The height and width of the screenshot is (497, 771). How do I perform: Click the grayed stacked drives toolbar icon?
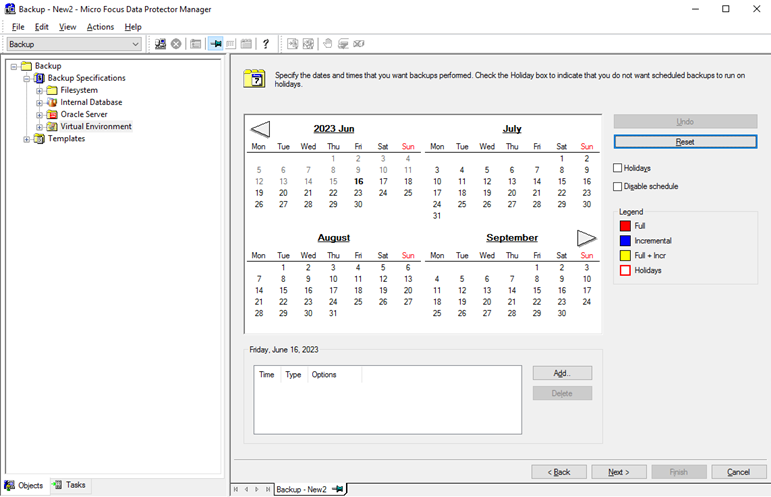point(343,44)
